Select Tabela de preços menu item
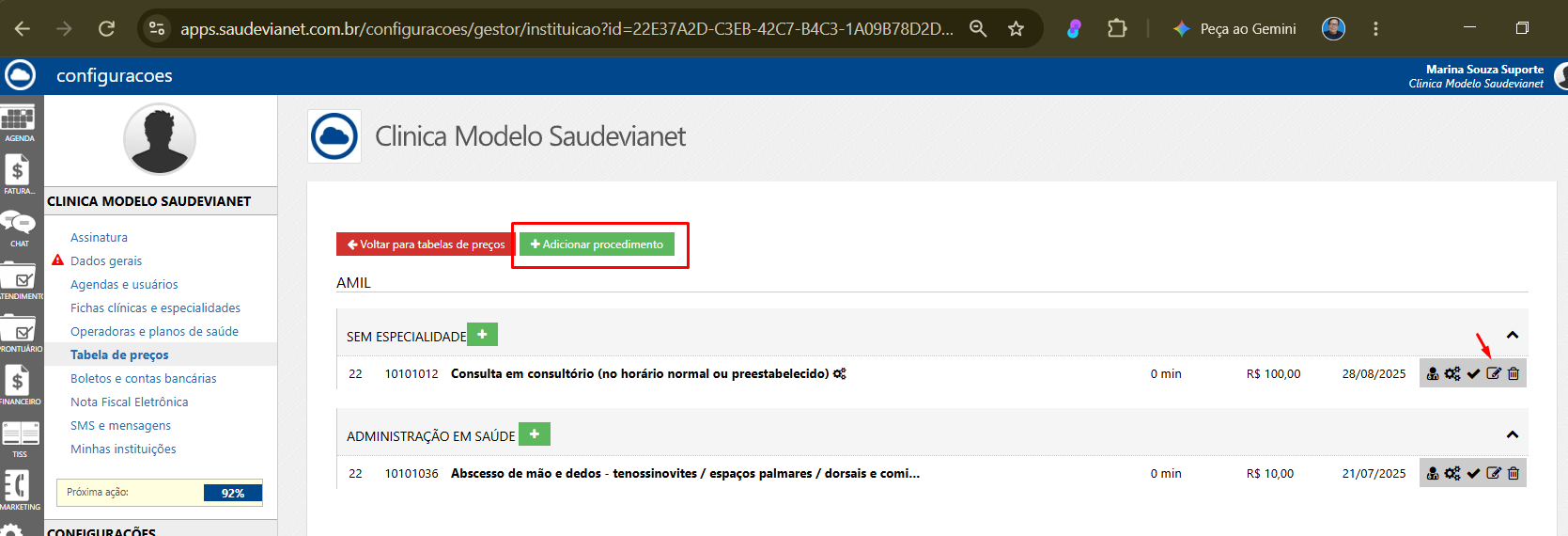 pyautogui.click(x=119, y=355)
